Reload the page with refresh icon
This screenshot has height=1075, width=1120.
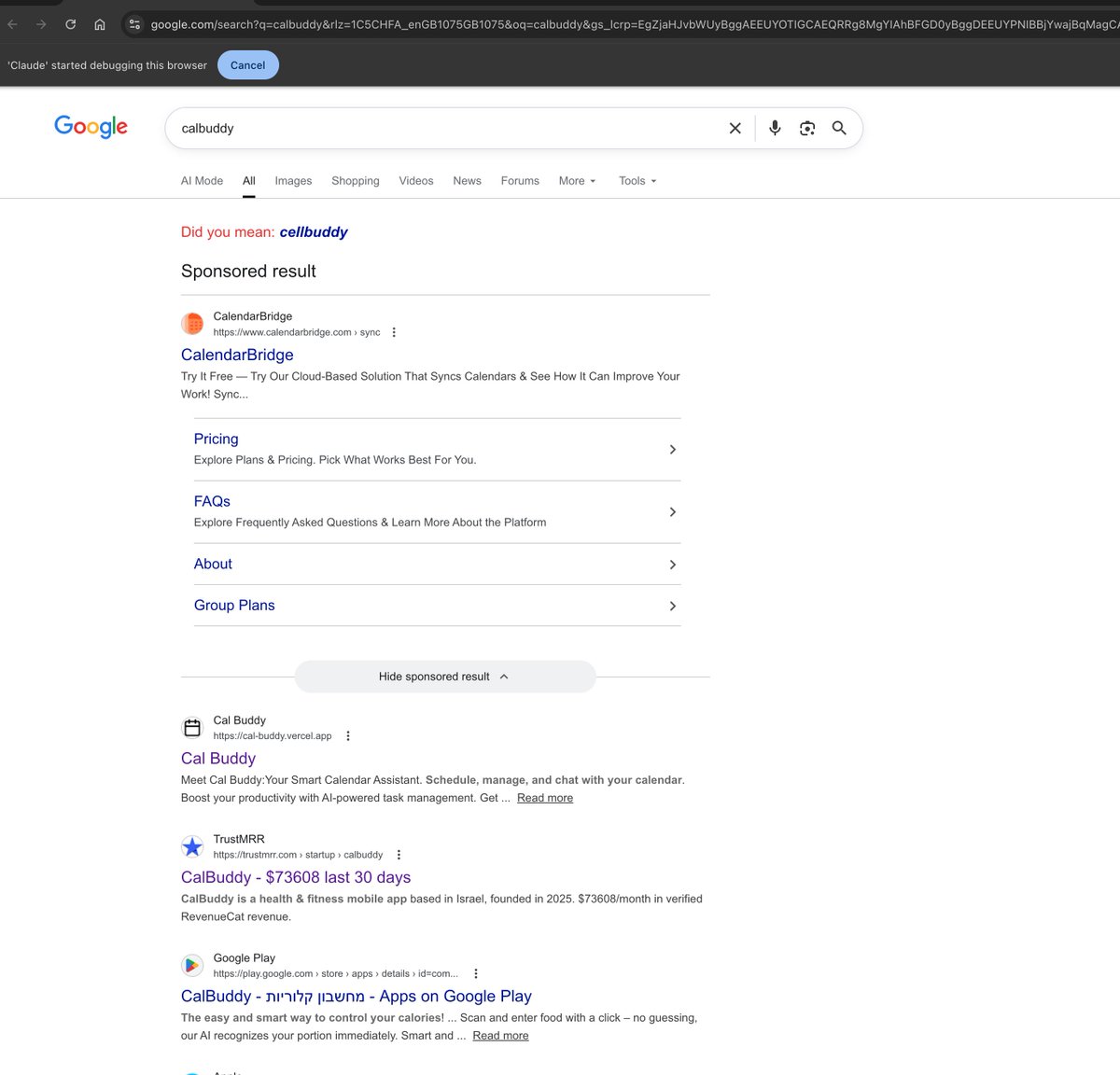pos(70,24)
